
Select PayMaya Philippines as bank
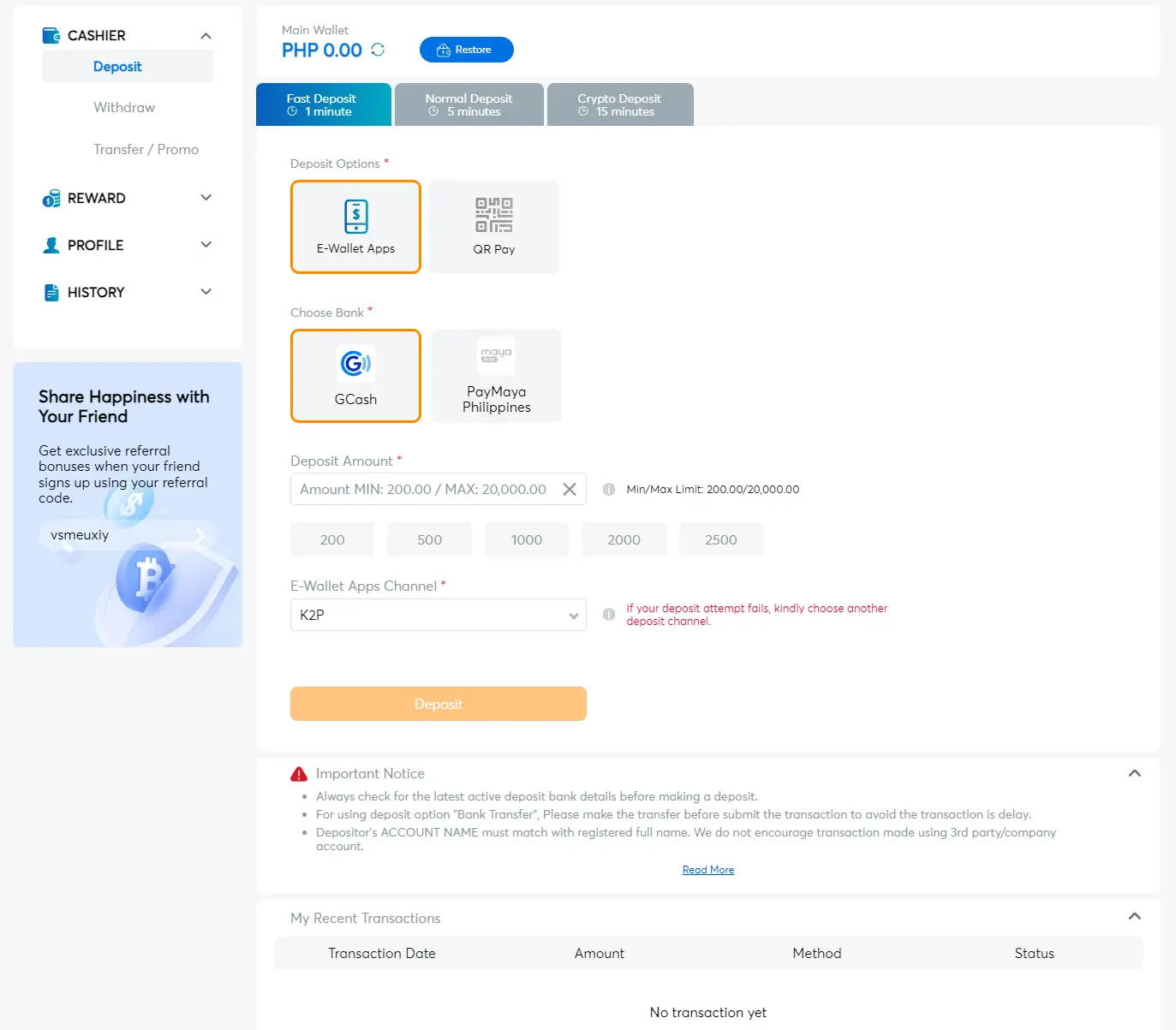496,375
